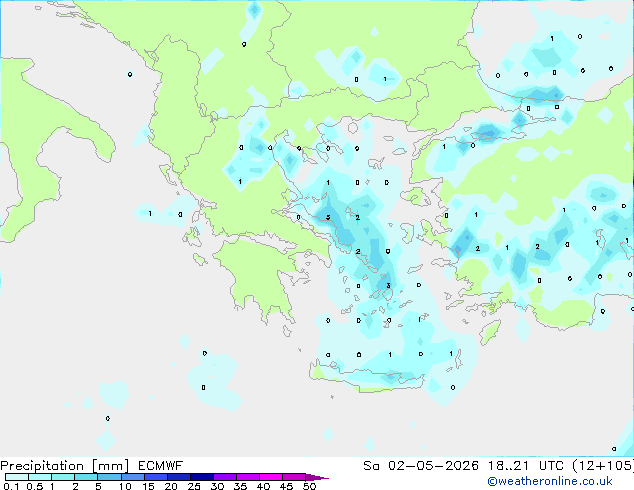Click the map value '5' over eastern Greece
This screenshot has height=490, width=634.
(328, 217)
